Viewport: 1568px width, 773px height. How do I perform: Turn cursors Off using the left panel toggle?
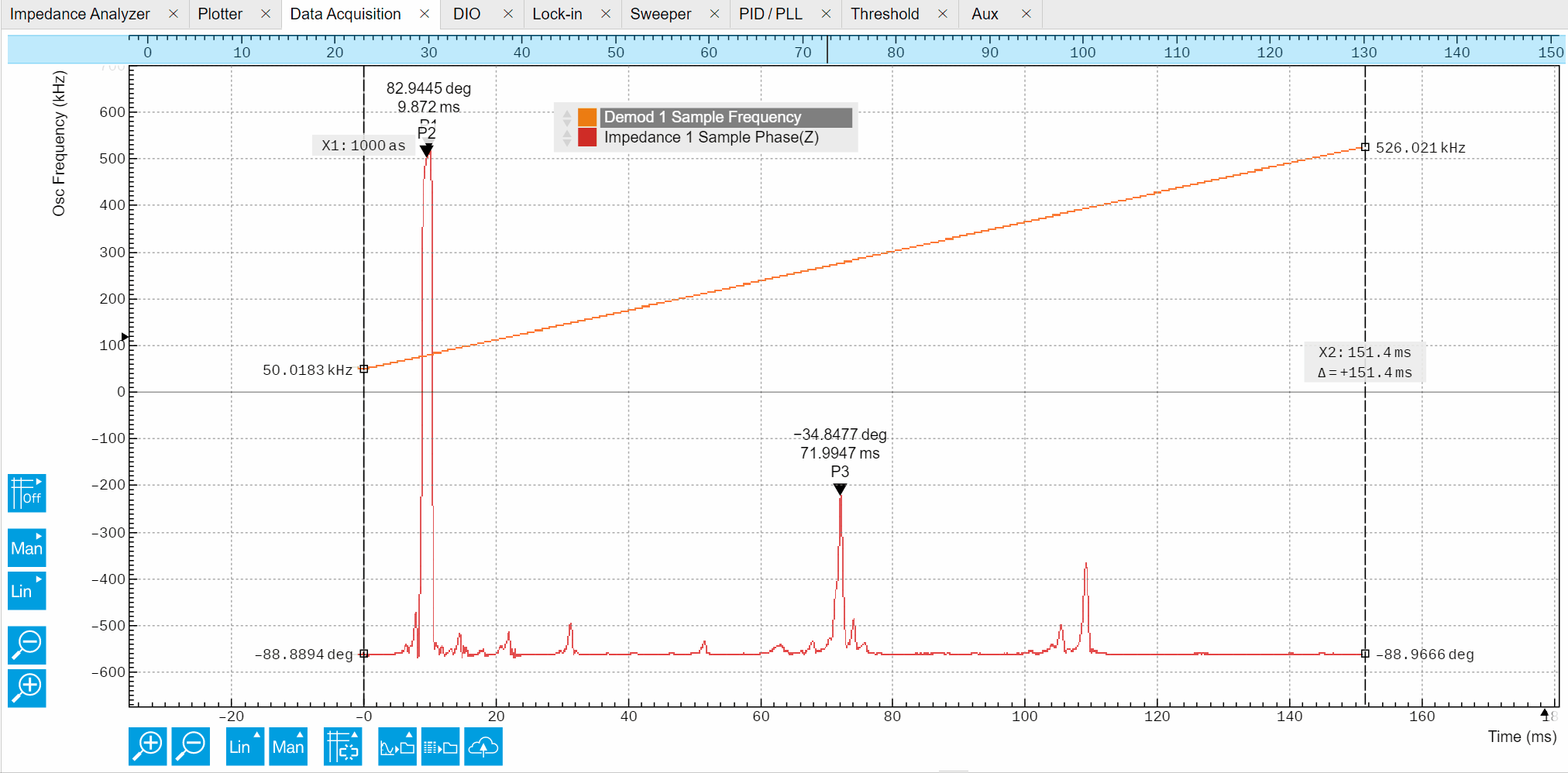pyautogui.click(x=26, y=493)
